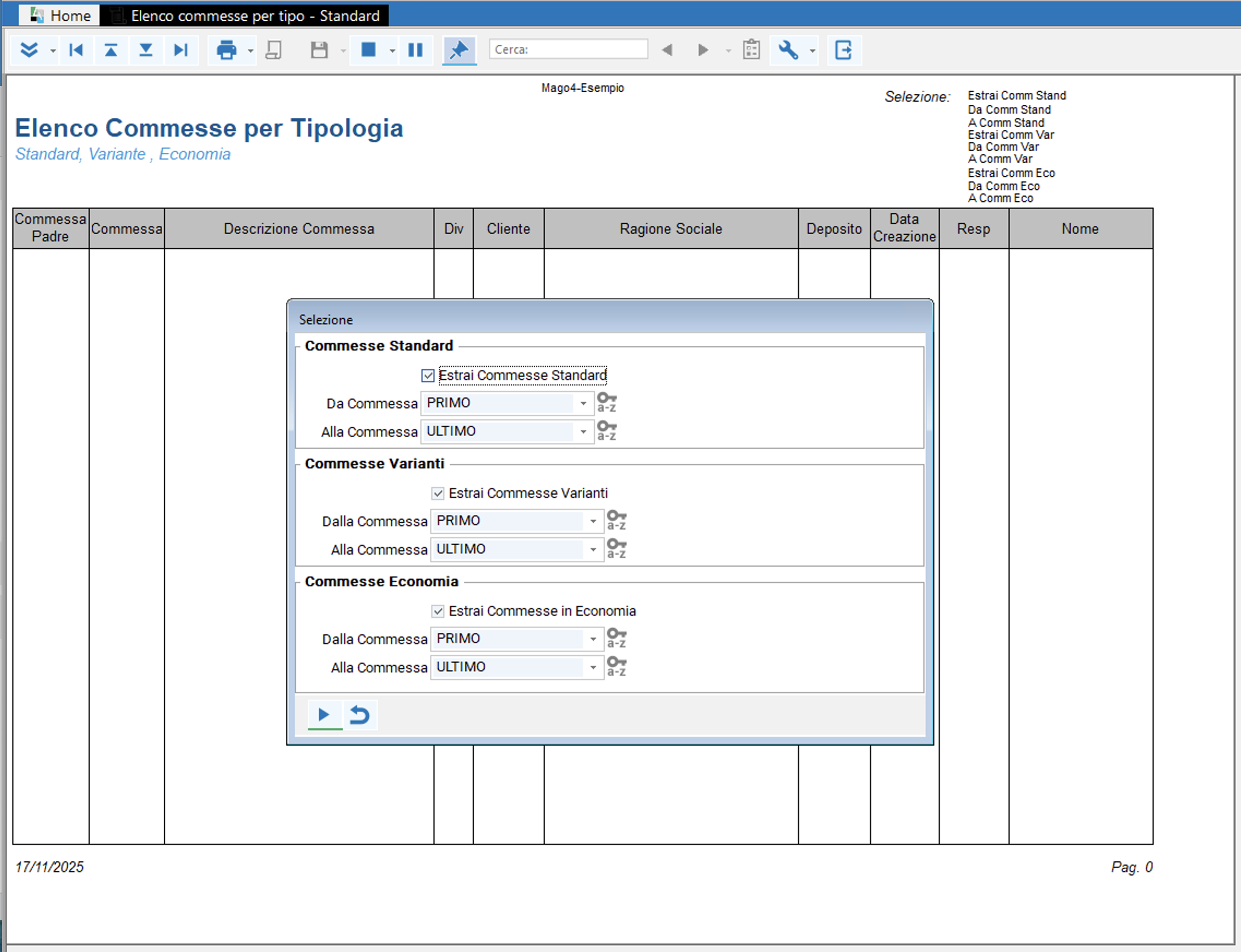Image resolution: width=1241 pixels, height=952 pixels.
Task: Click the floppy disk save icon
Action: [319, 50]
